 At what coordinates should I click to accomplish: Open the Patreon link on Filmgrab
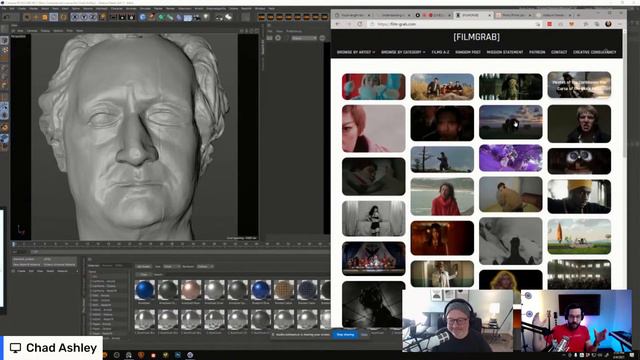tap(537, 52)
